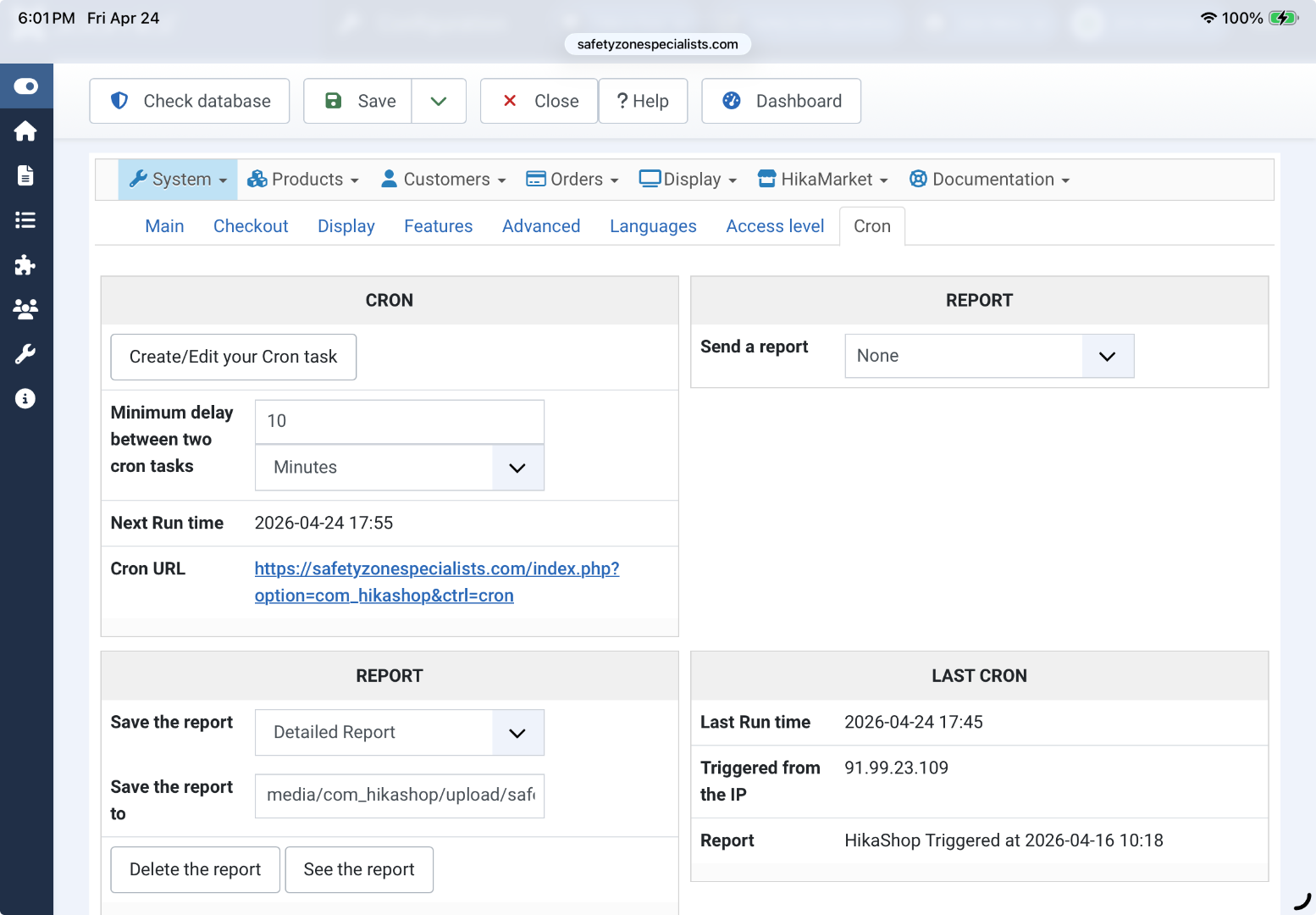1316x915 pixels.
Task: Expand the Save the report dropdown
Action: click(x=399, y=733)
